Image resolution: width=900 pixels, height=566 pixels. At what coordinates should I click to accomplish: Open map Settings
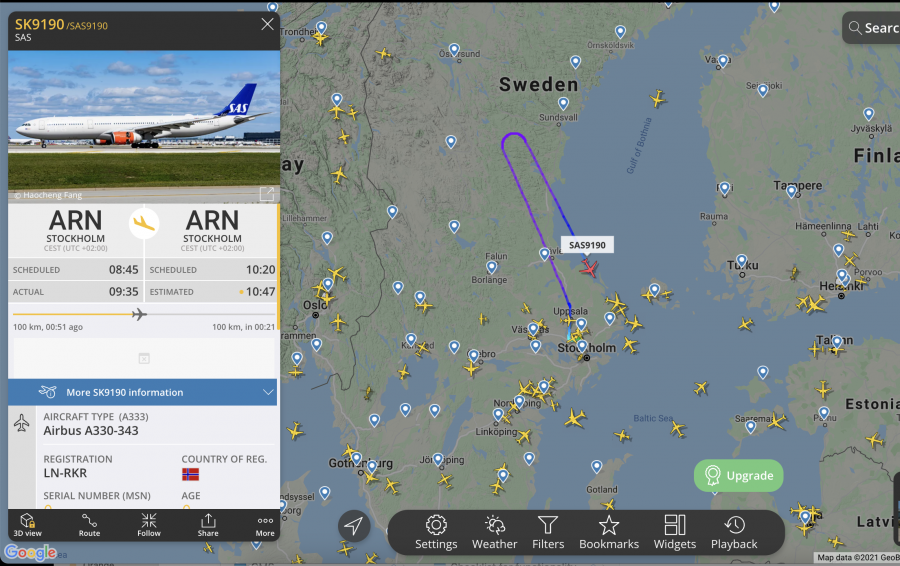point(436,533)
